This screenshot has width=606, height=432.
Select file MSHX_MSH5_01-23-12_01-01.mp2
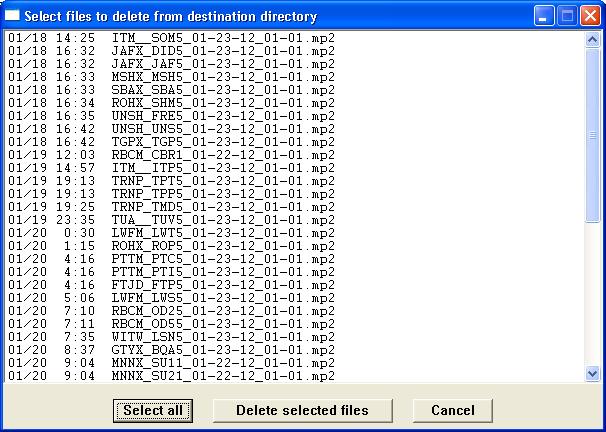pyautogui.click(x=296, y=77)
